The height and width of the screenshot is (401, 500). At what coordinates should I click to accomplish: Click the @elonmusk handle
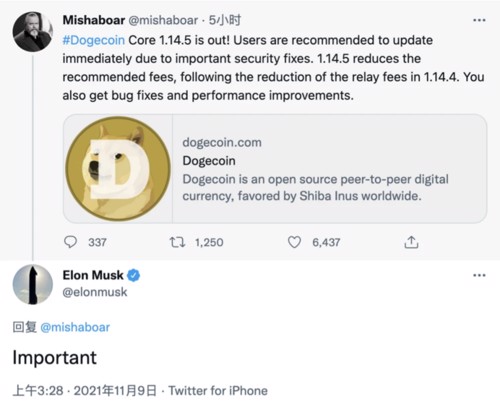(95, 292)
